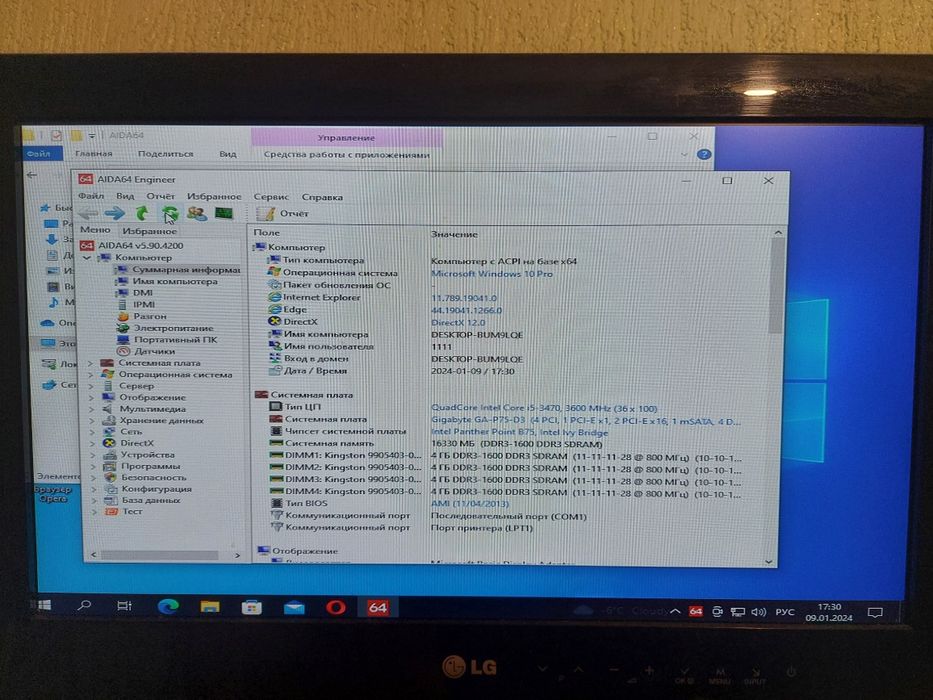Select Тест in the tree
The width and height of the screenshot is (933, 700).
coord(132,511)
